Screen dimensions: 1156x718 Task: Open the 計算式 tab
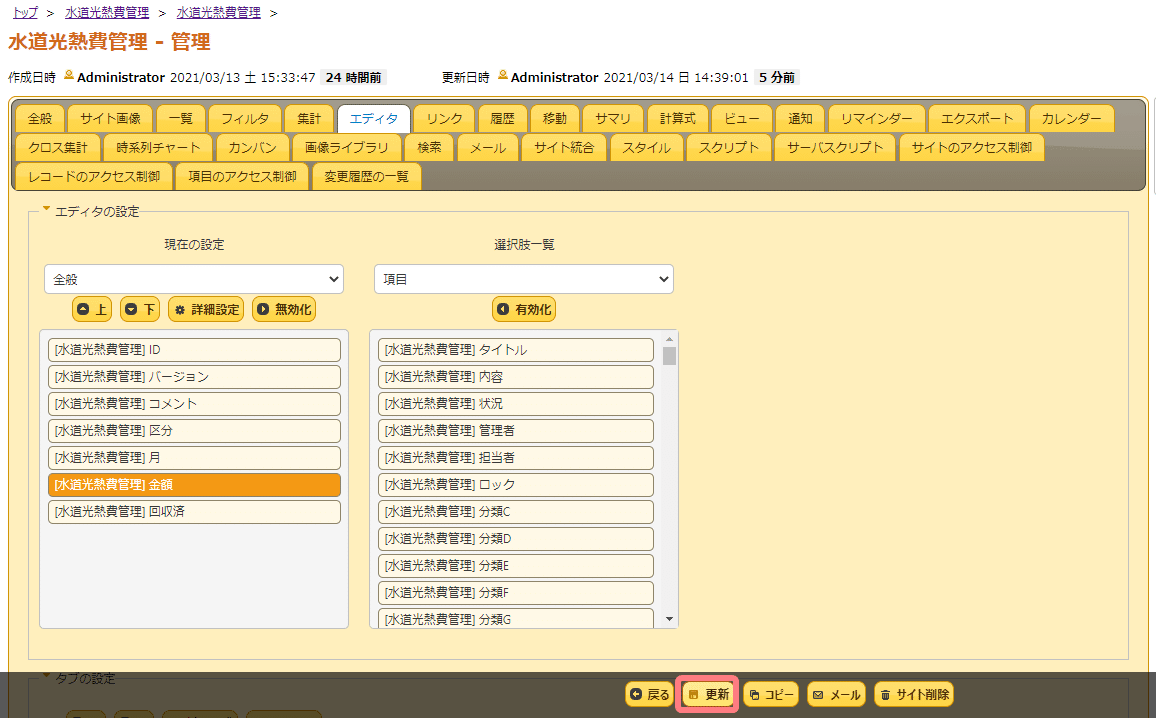(x=678, y=119)
